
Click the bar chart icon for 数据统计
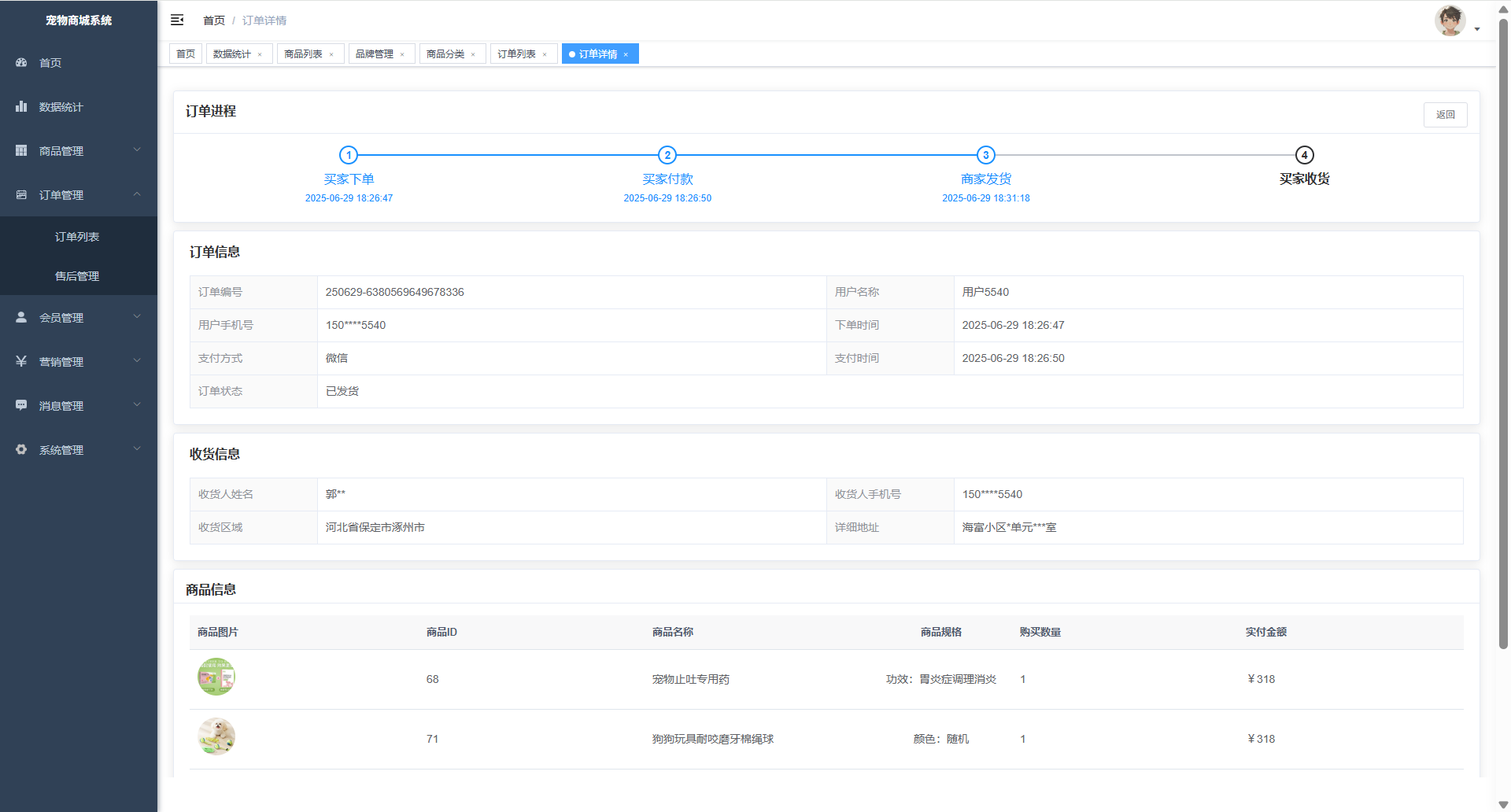tap(21, 106)
